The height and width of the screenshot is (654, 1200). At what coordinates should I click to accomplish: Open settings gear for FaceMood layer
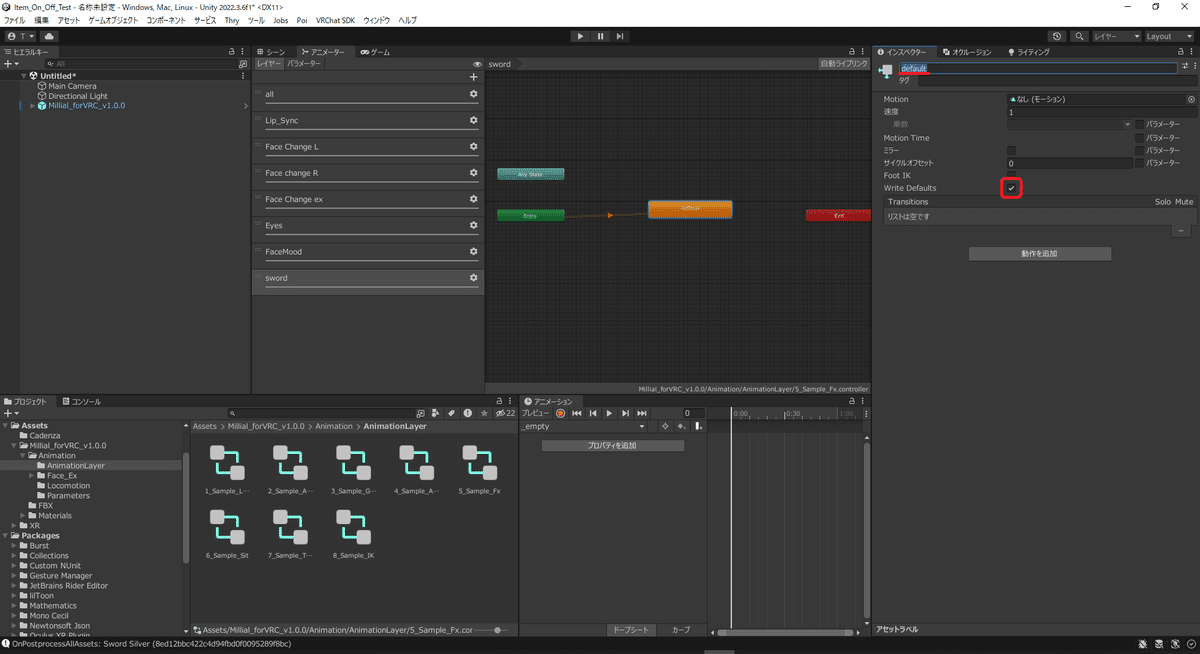coord(474,251)
